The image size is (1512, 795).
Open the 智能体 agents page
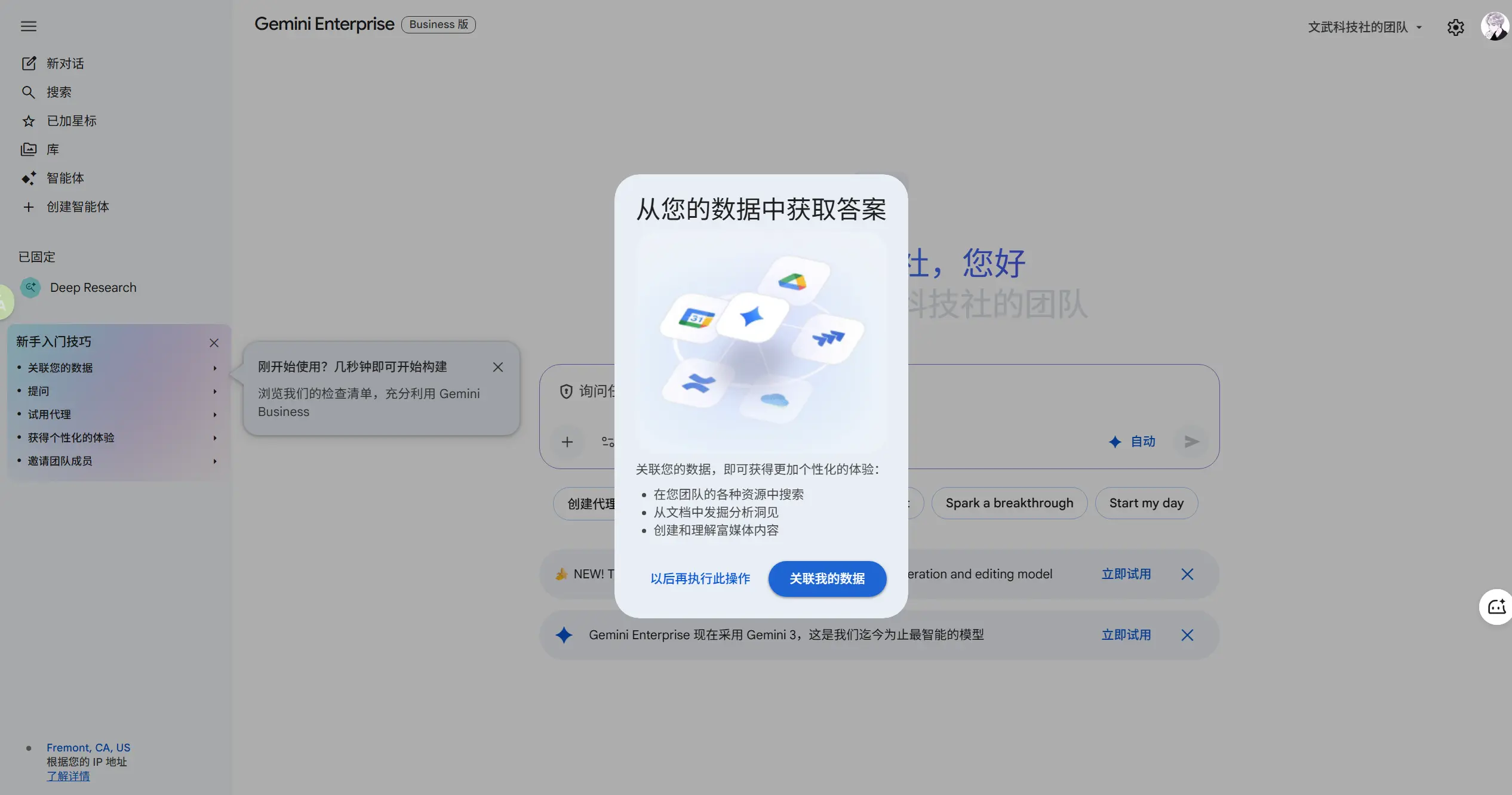pyautogui.click(x=64, y=178)
